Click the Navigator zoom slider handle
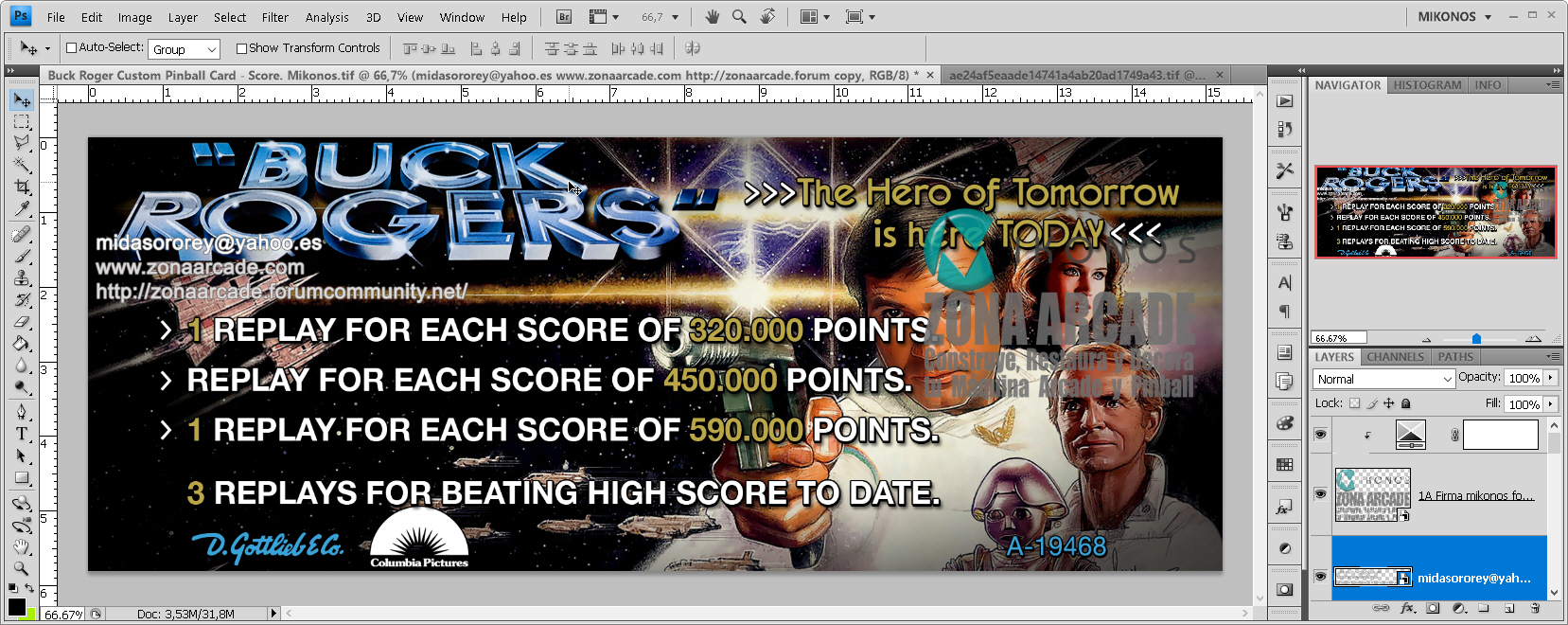The width and height of the screenshot is (1568, 625). click(x=1476, y=338)
